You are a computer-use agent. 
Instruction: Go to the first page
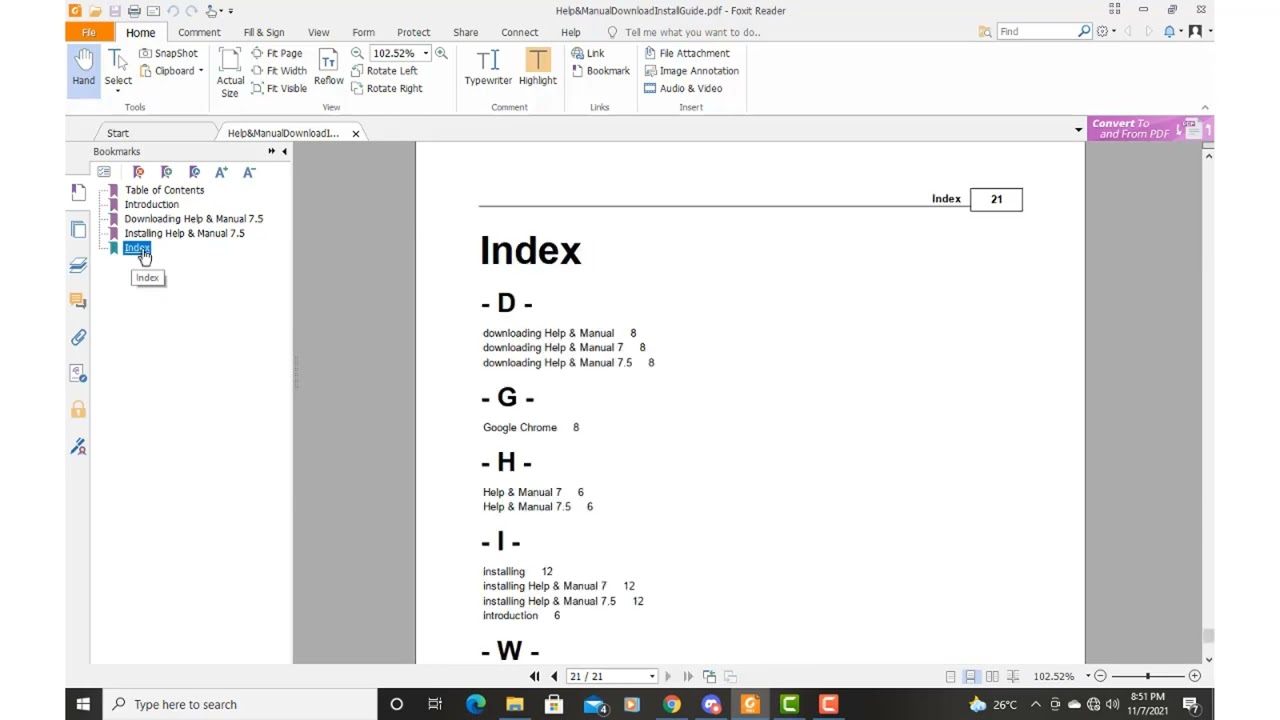tap(534, 676)
